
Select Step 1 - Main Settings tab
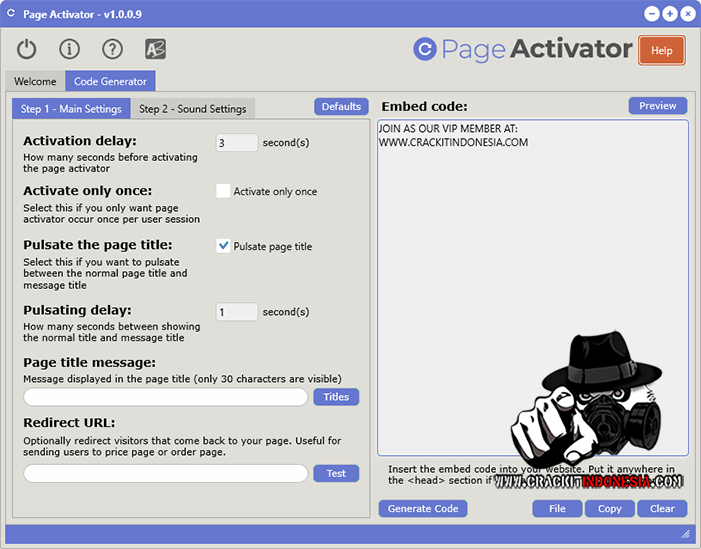tap(71, 109)
